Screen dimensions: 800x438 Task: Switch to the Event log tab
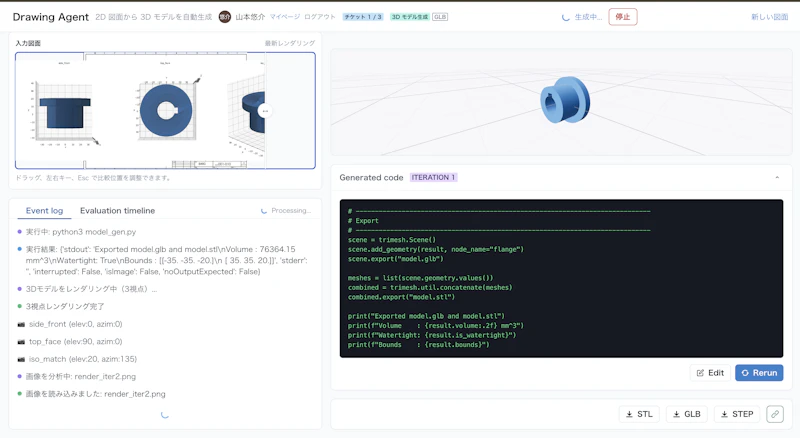click(x=44, y=210)
